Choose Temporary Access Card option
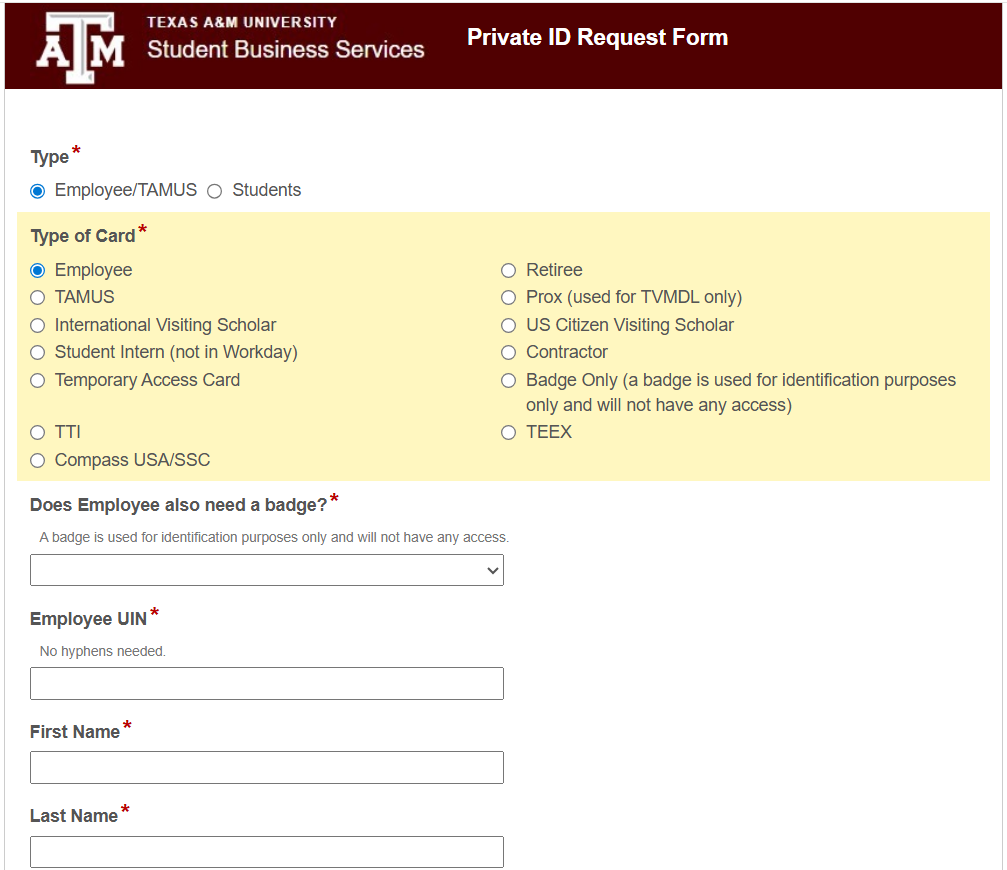Screen dimensions: 1007x870 37,380
